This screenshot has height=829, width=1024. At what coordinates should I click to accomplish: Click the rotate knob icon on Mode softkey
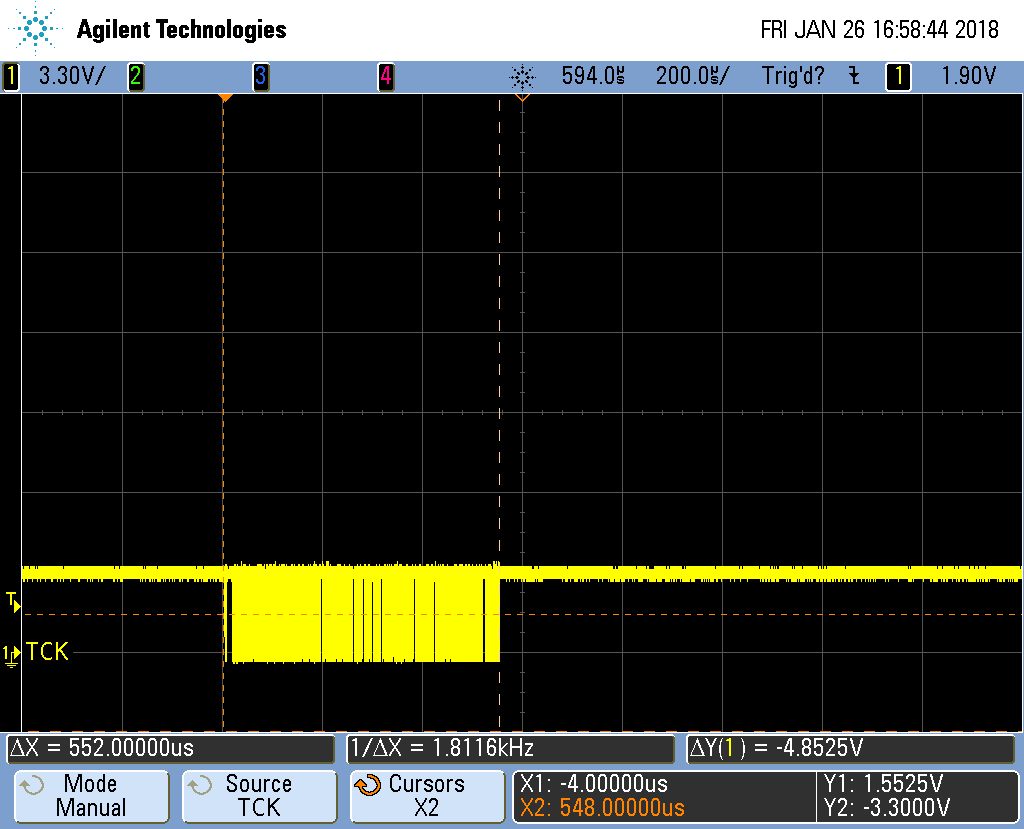coord(31,785)
